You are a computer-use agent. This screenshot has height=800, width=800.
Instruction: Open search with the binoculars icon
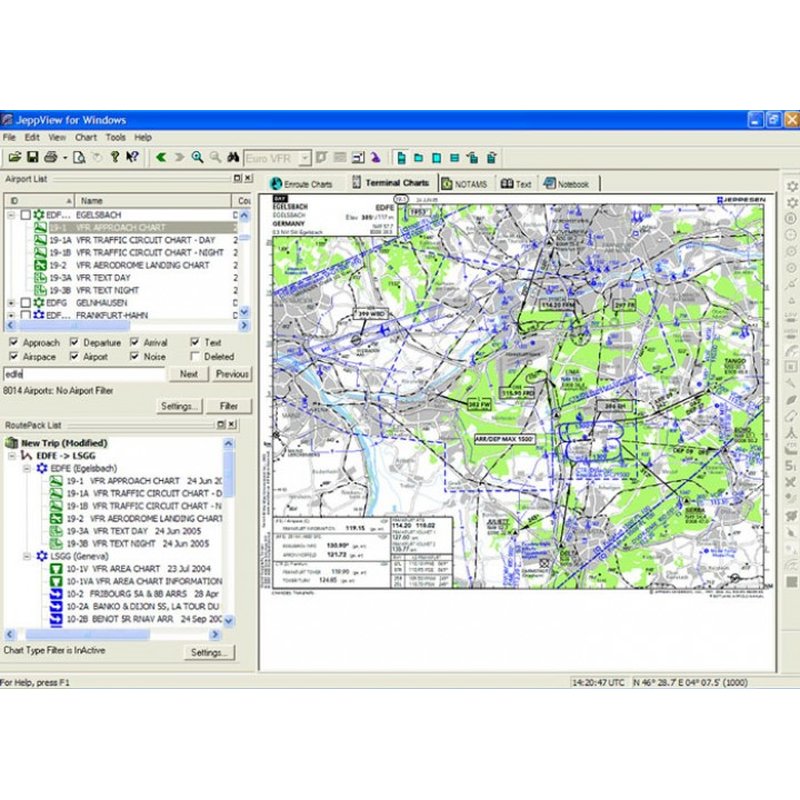point(233,157)
